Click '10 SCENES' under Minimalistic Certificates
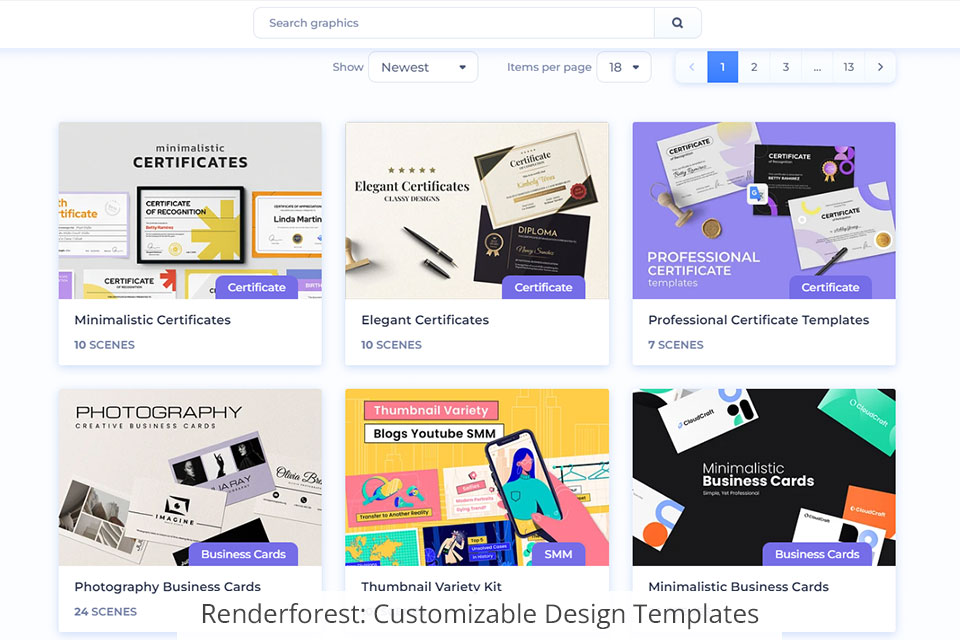The height and width of the screenshot is (640, 960). pyautogui.click(x=105, y=345)
